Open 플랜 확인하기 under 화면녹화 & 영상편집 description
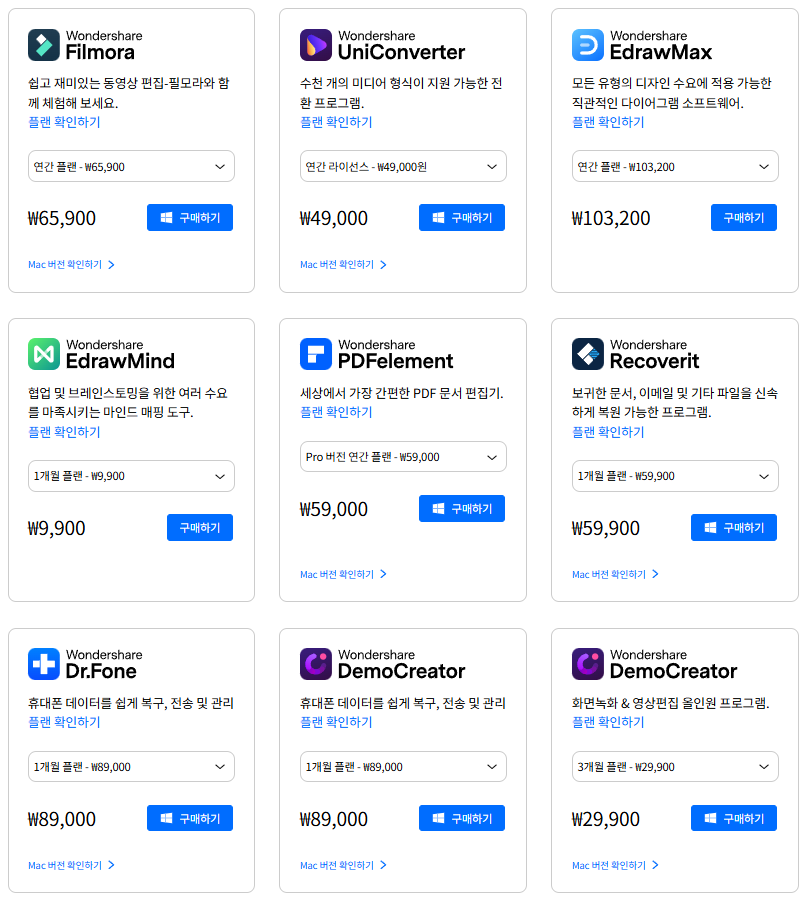This screenshot has height=898, width=804. point(608,722)
